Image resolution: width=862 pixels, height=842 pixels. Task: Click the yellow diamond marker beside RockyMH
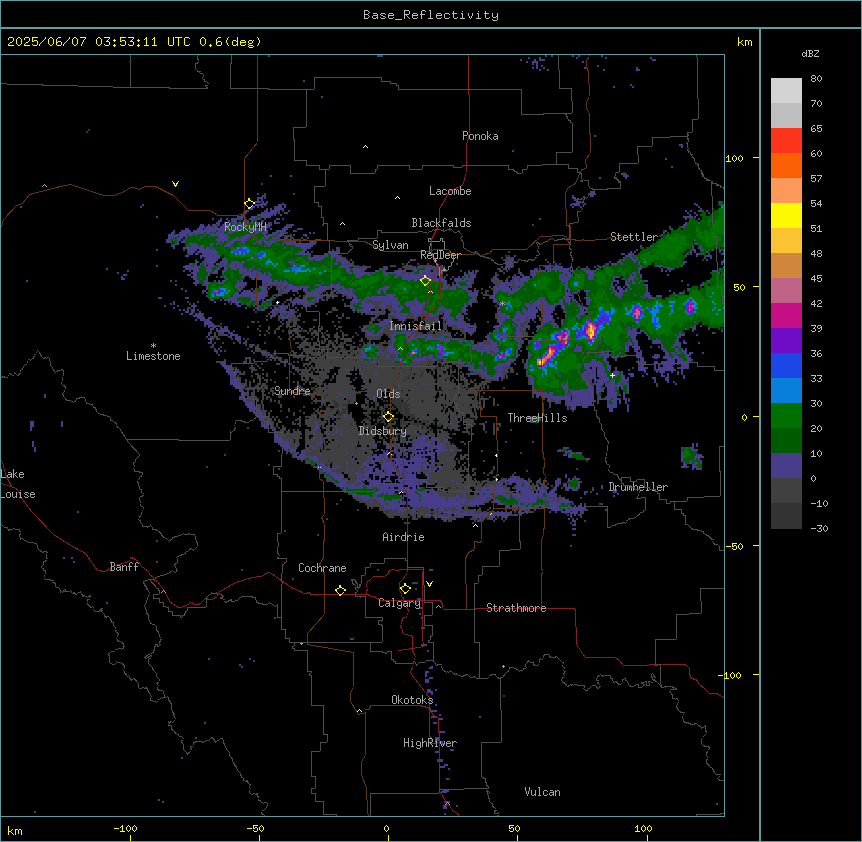point(250,204)
